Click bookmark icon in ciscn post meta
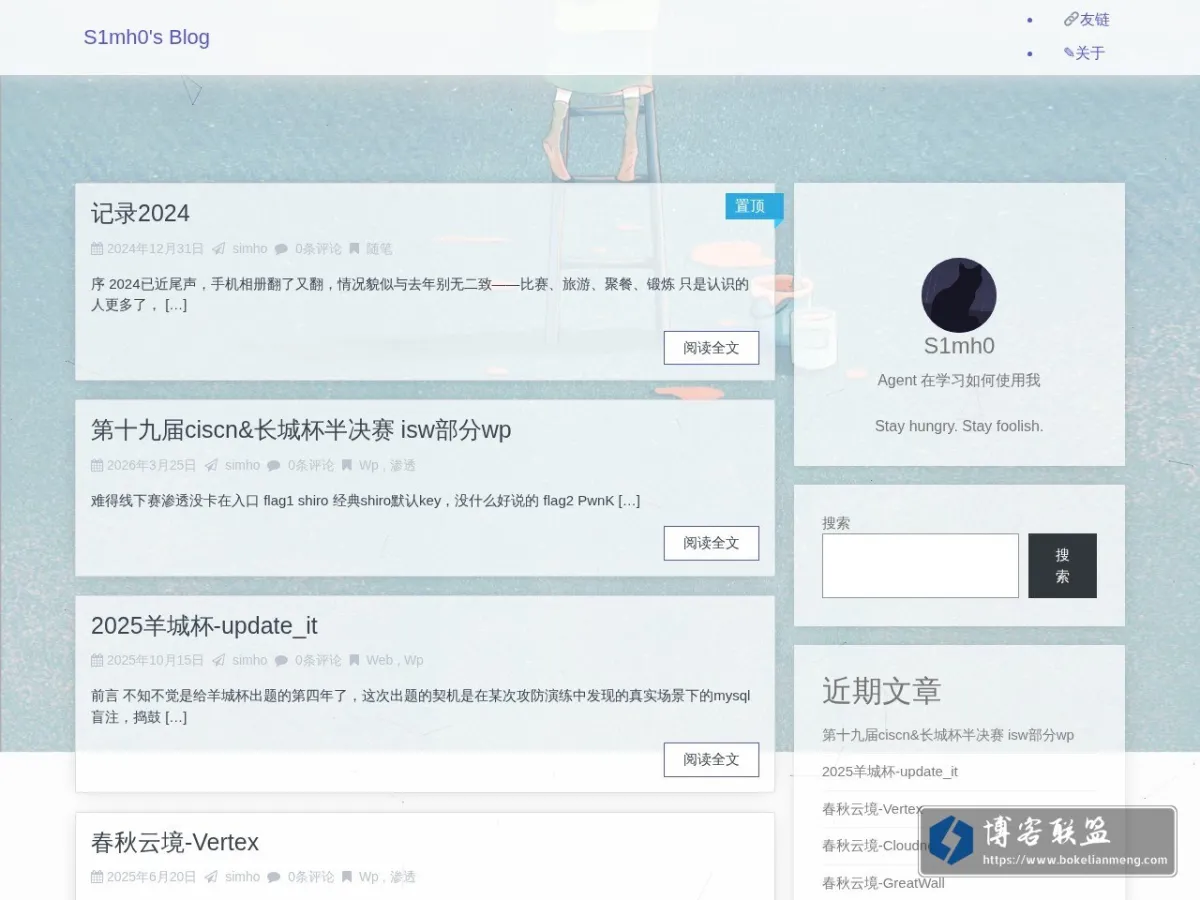 pos(347,465)
